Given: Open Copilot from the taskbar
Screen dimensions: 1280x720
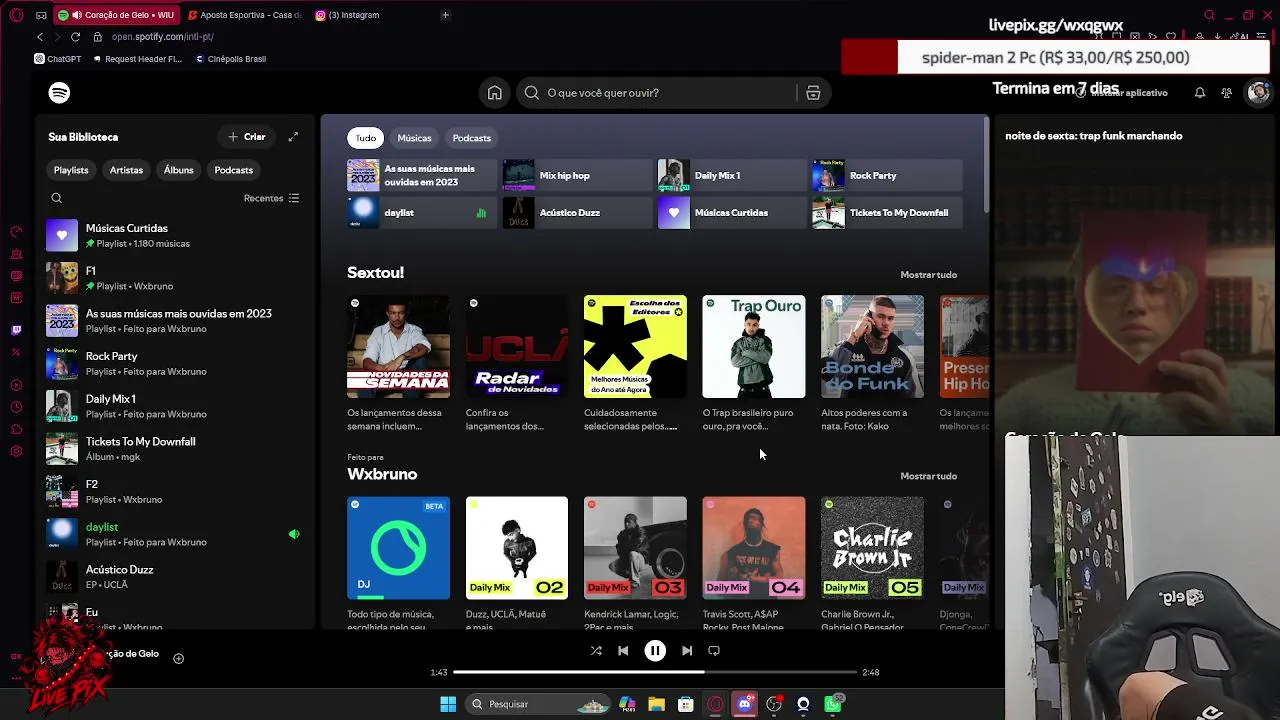Looking at the screenshot, I should (x=627, y=704).
